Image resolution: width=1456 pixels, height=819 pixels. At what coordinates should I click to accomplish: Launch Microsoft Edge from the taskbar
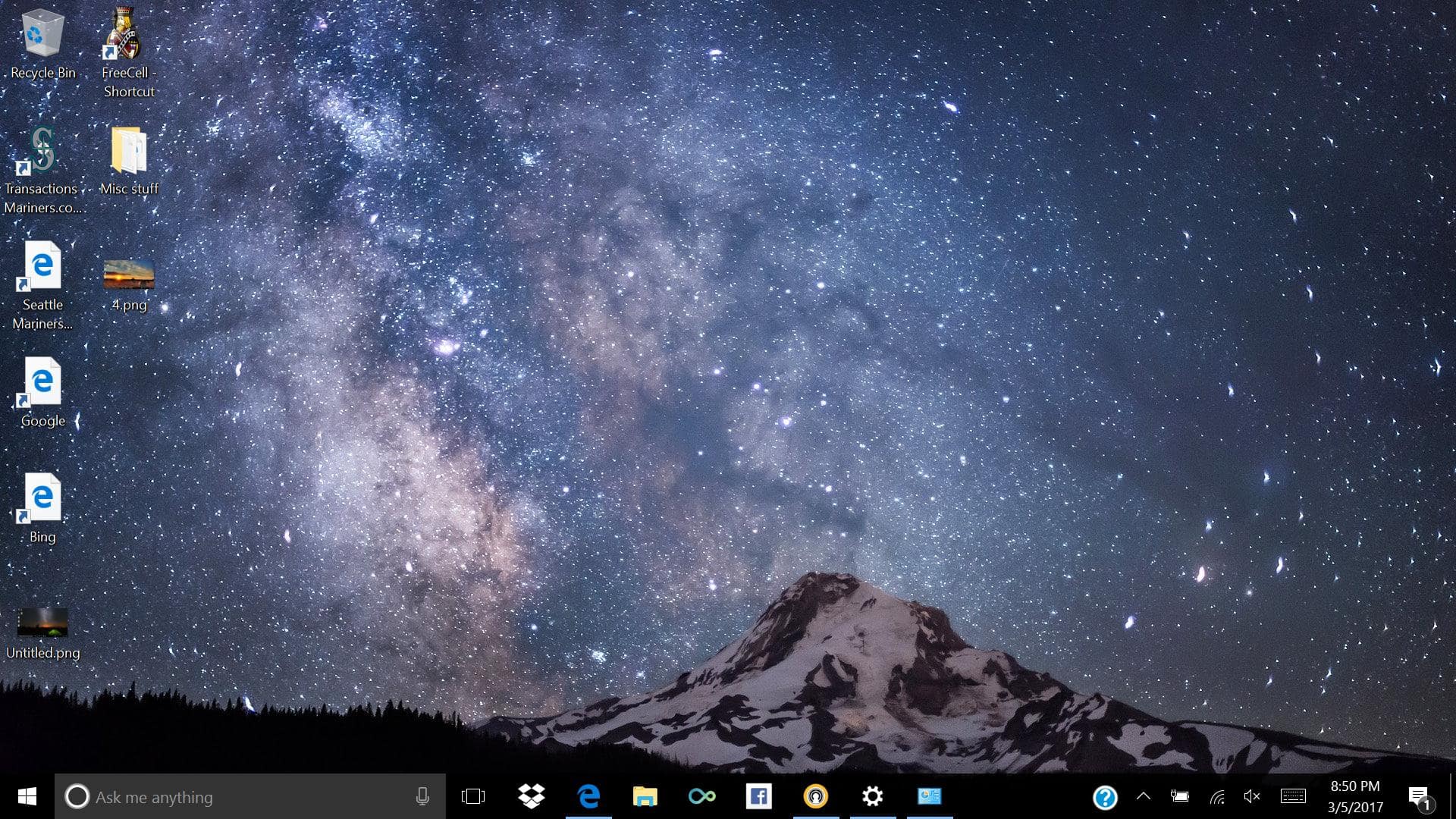588,796
